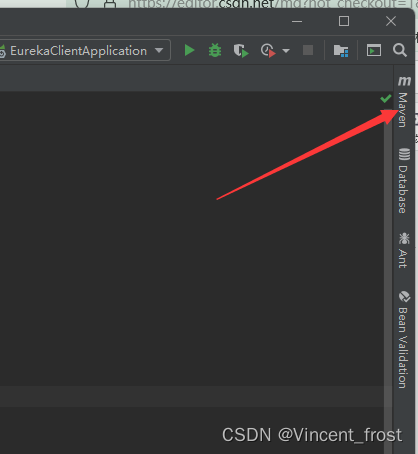Run with Coverage shield icon
The width and height of the screenshot is (418, 454).
click(240, 51)
